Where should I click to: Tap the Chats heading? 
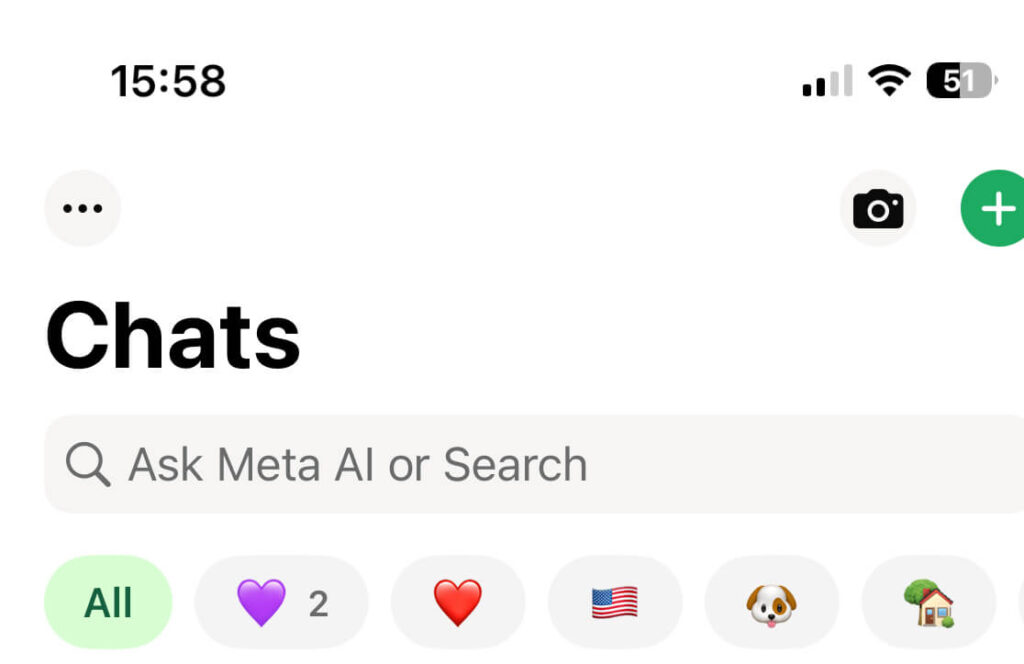click(173, 336)
